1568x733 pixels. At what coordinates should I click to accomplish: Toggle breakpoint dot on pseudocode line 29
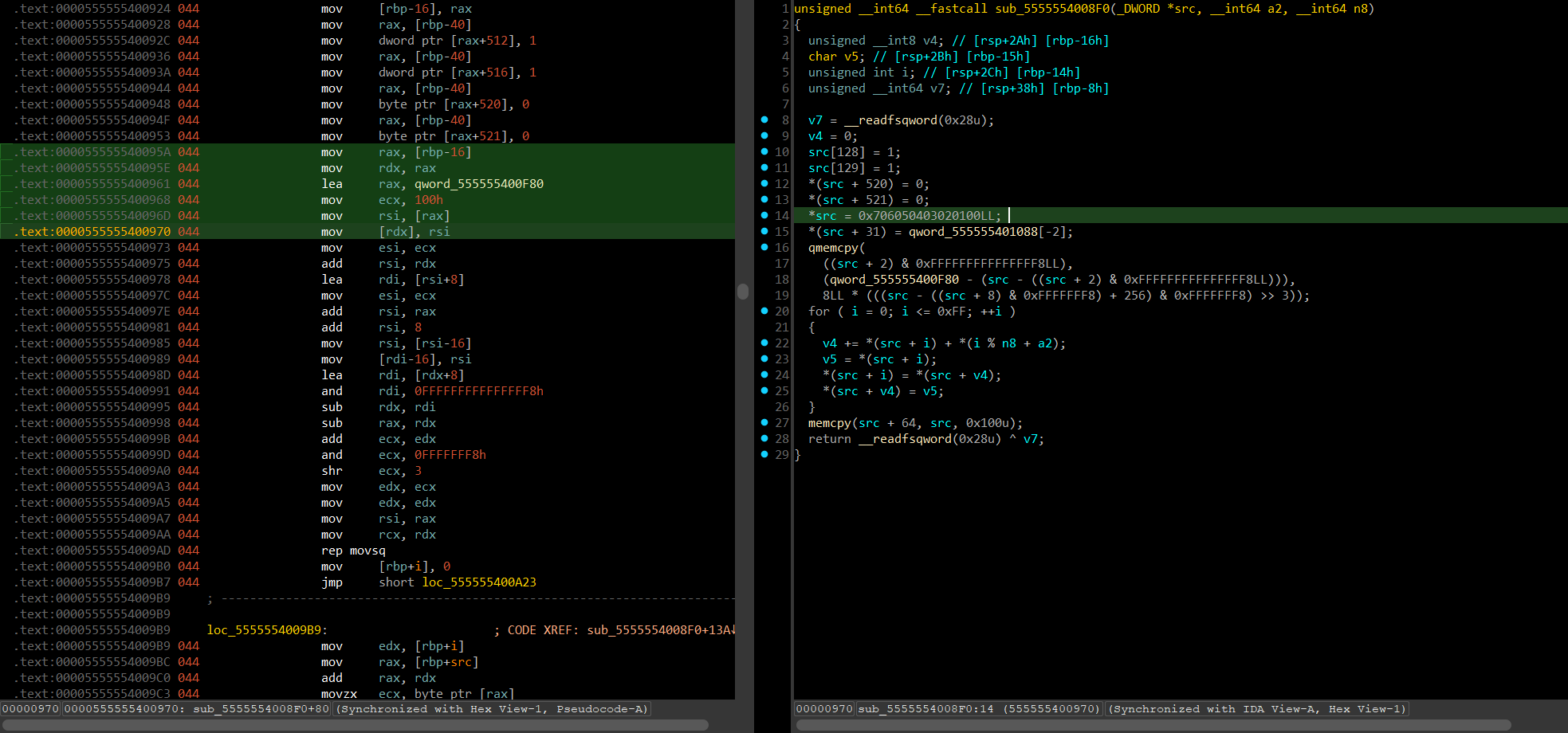coord(764,454)
